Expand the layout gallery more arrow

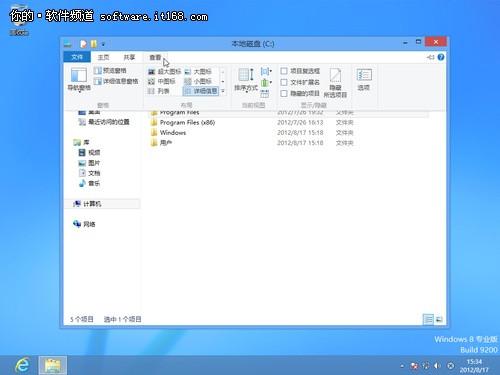click(x=223, y=91)
